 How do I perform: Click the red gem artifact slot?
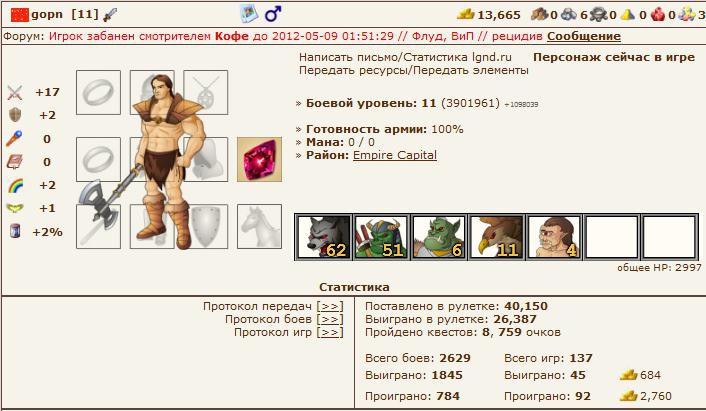tap(259, 159)
